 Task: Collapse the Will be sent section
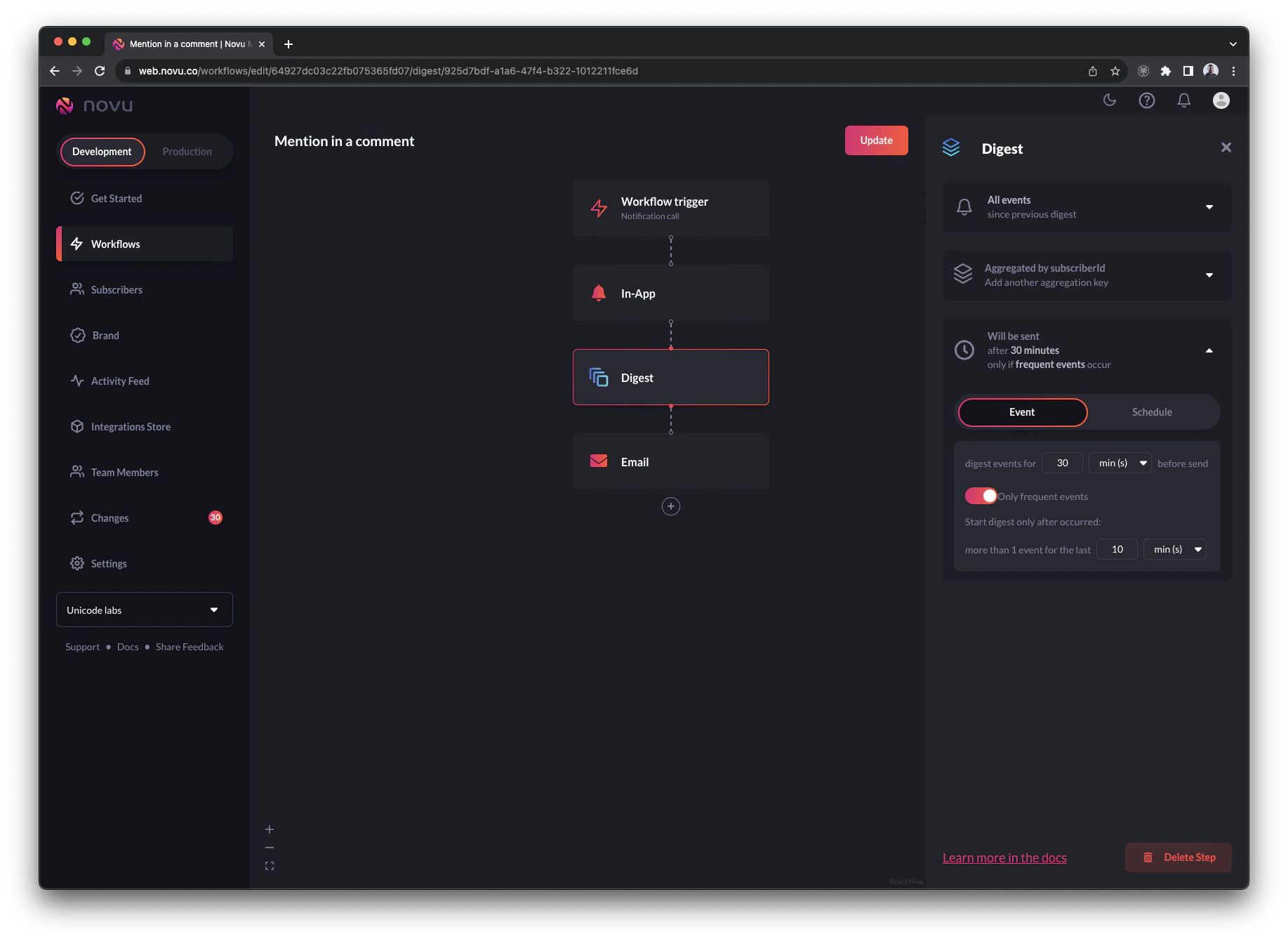[x=1209, y=350]
